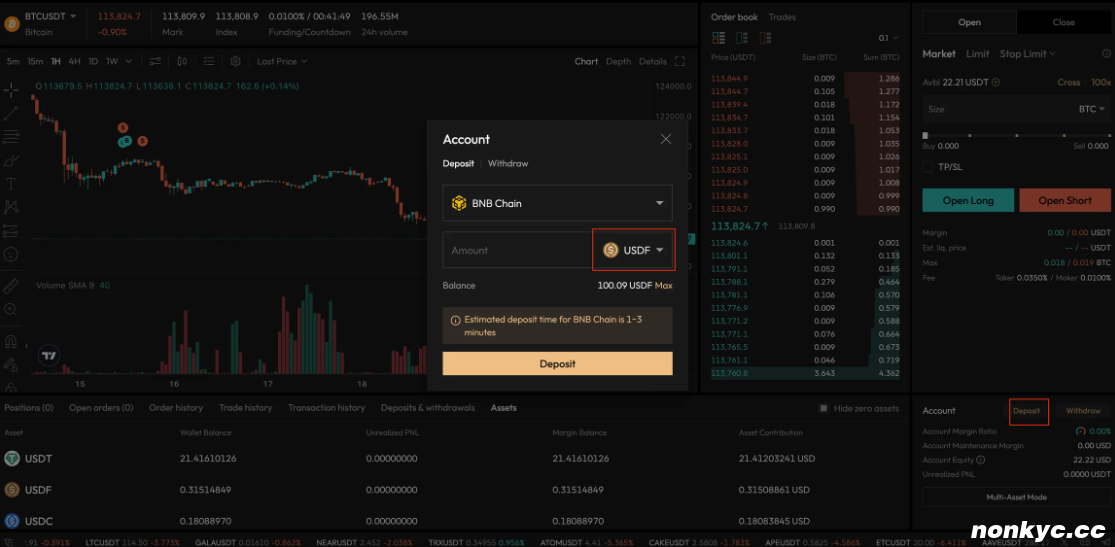
Task: Show asks-only order book view
Action: tap(766, 38)
